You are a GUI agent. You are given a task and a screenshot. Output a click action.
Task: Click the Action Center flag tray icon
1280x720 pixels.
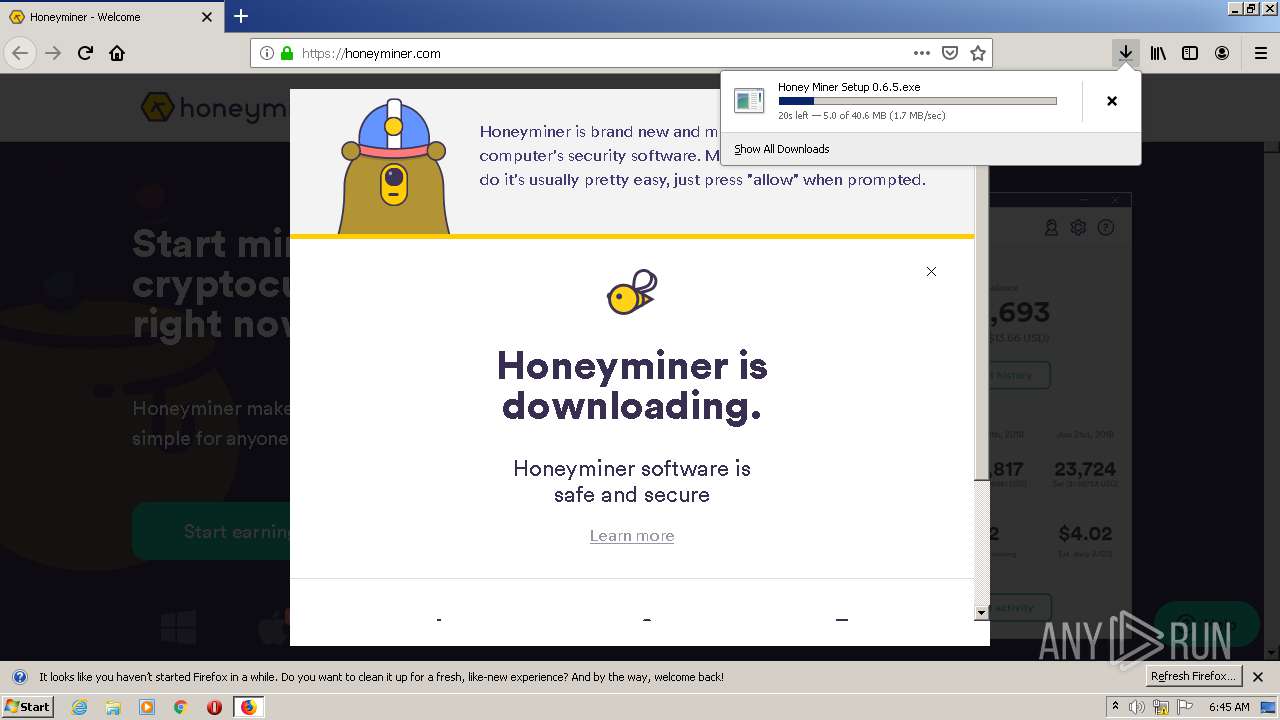point(1186,707)
